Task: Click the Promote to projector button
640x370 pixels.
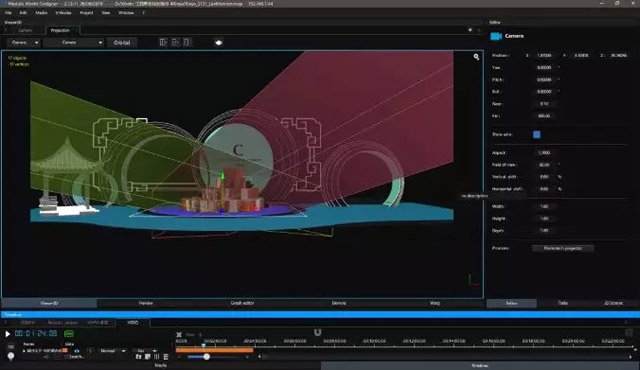Action: point(563,248)
